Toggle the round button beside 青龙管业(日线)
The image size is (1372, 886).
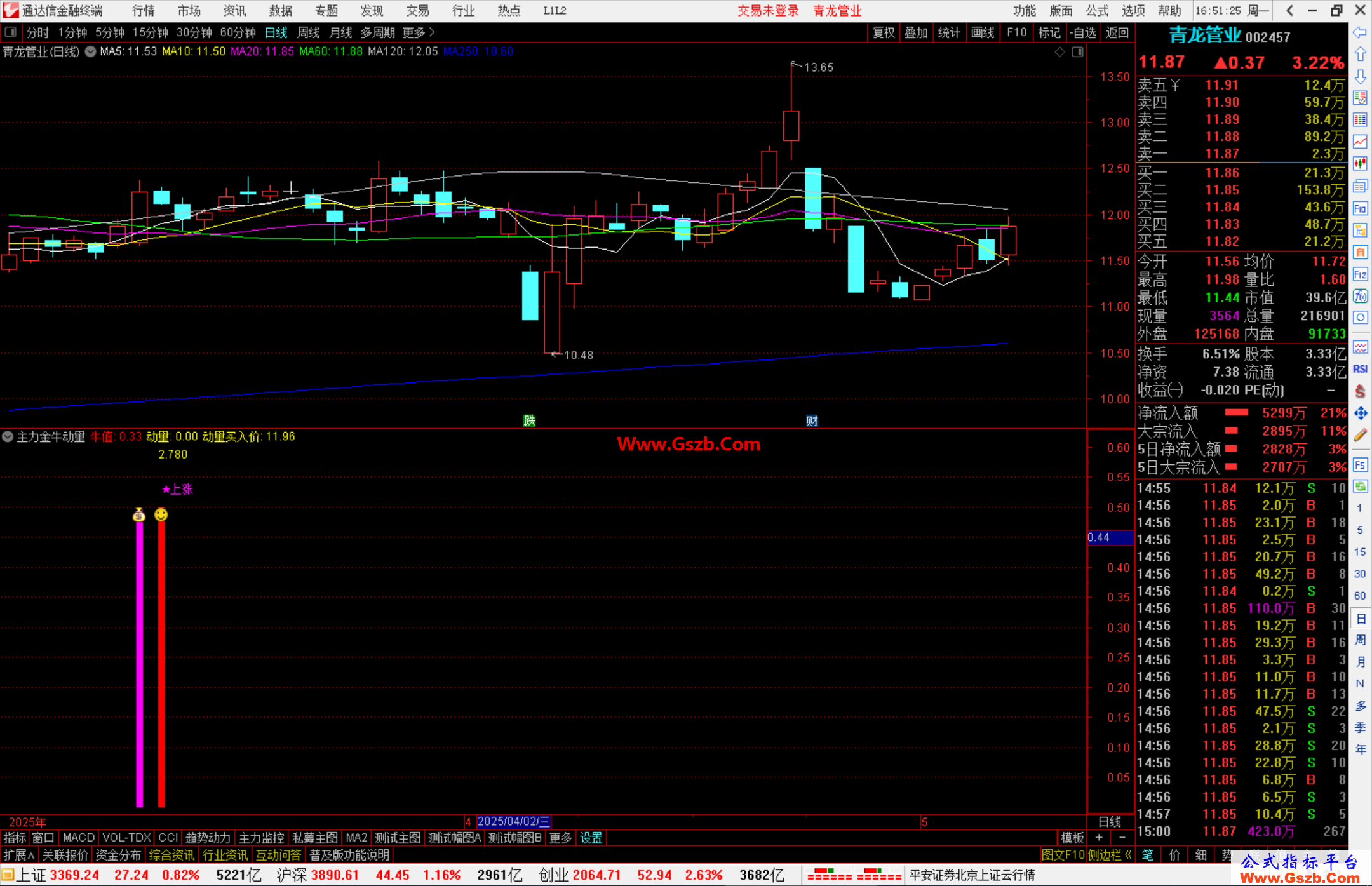coord(90,51)
